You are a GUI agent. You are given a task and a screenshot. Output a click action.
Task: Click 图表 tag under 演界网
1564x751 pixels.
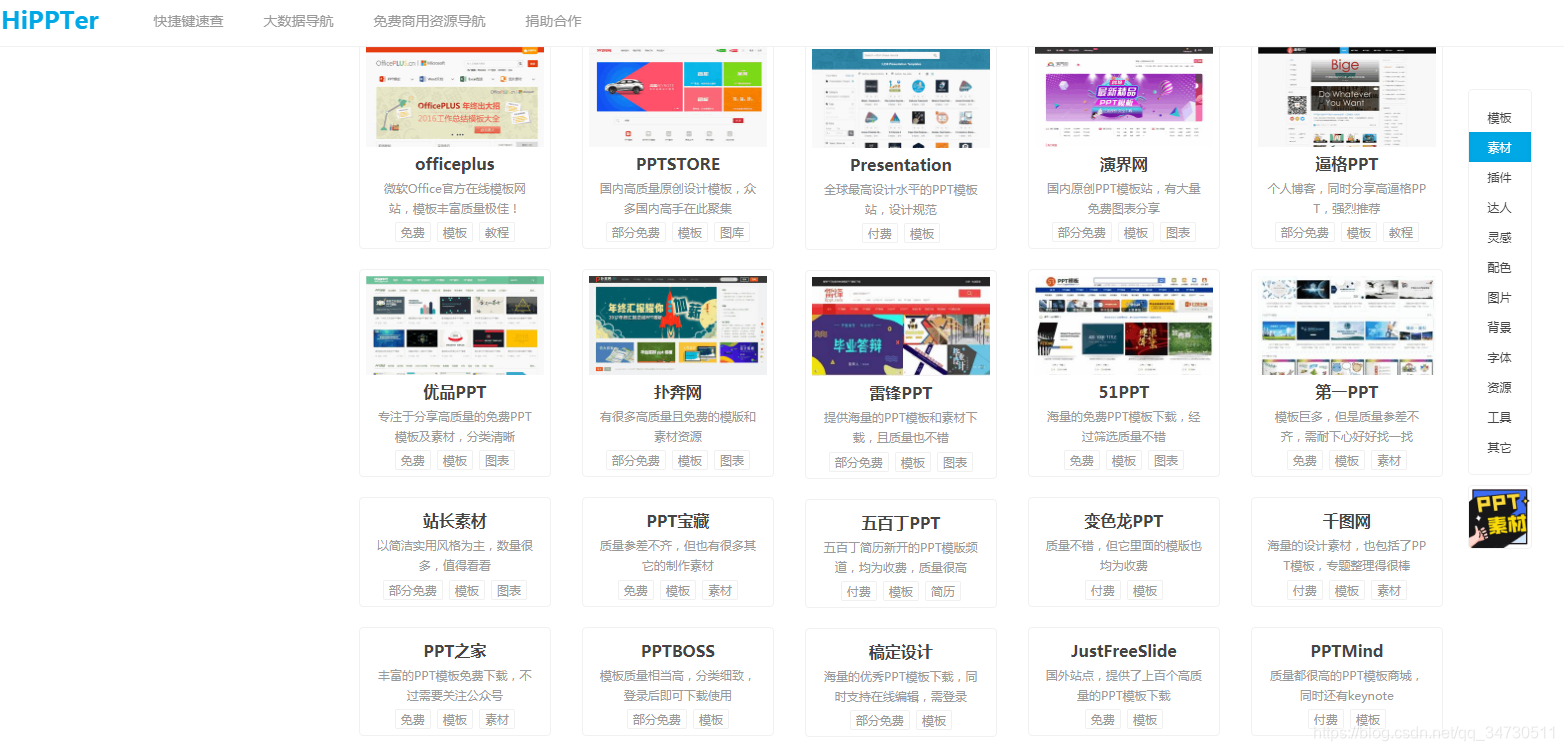[1178, 232]
